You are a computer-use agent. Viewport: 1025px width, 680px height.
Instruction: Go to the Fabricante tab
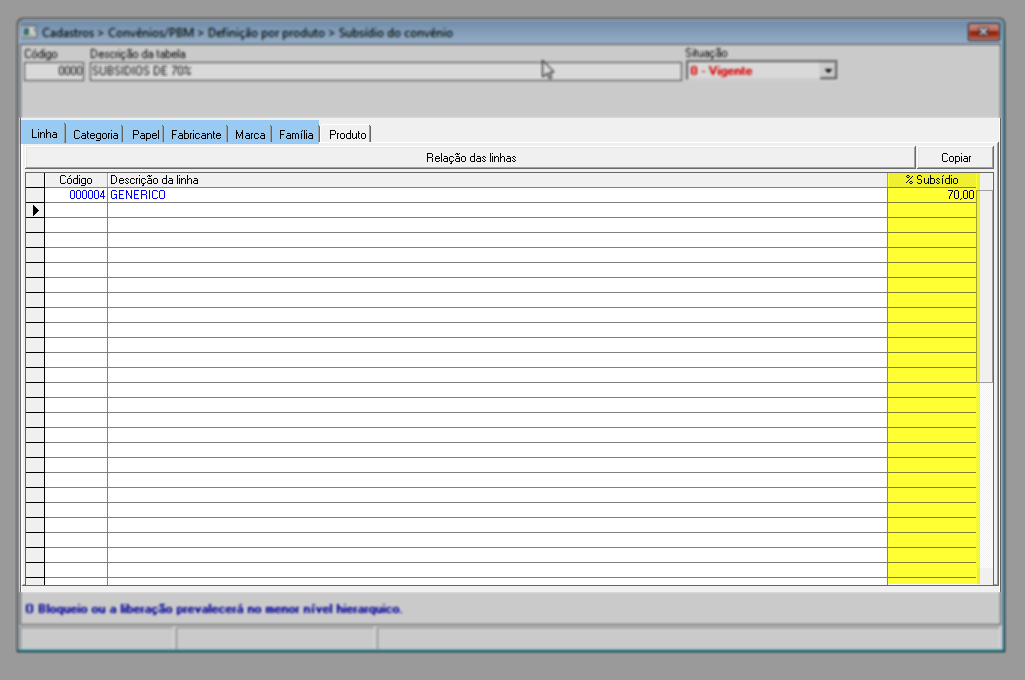[196, 135]
